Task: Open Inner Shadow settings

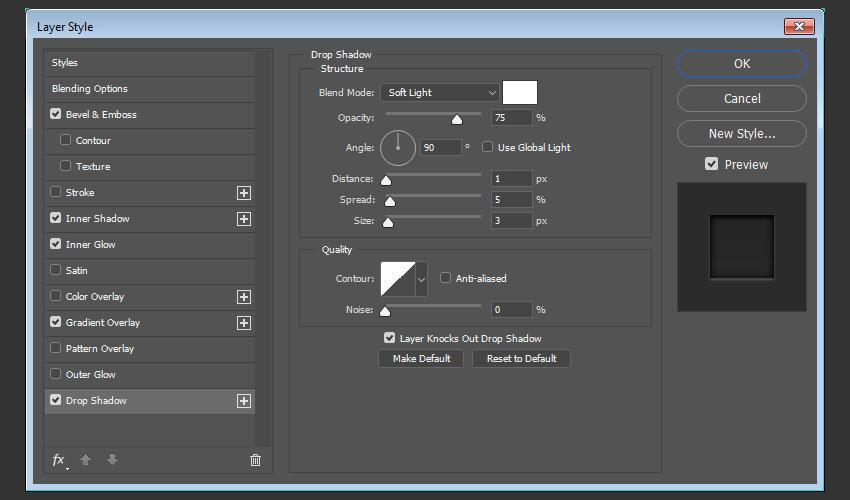Action: 98,219
